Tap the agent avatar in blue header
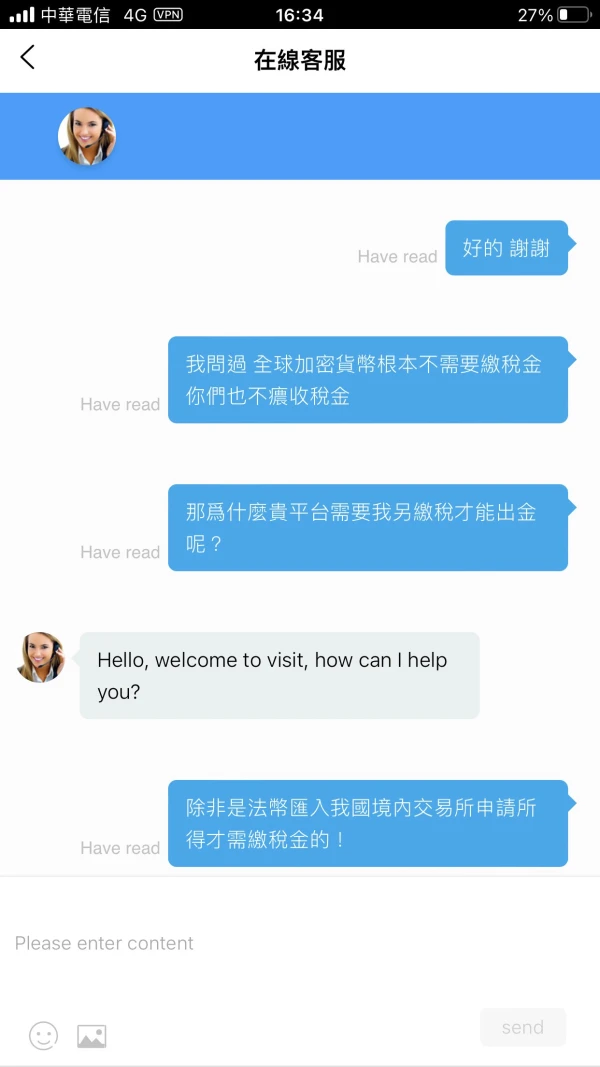The width and height of the screenshot is (600, 1067). 87,136
